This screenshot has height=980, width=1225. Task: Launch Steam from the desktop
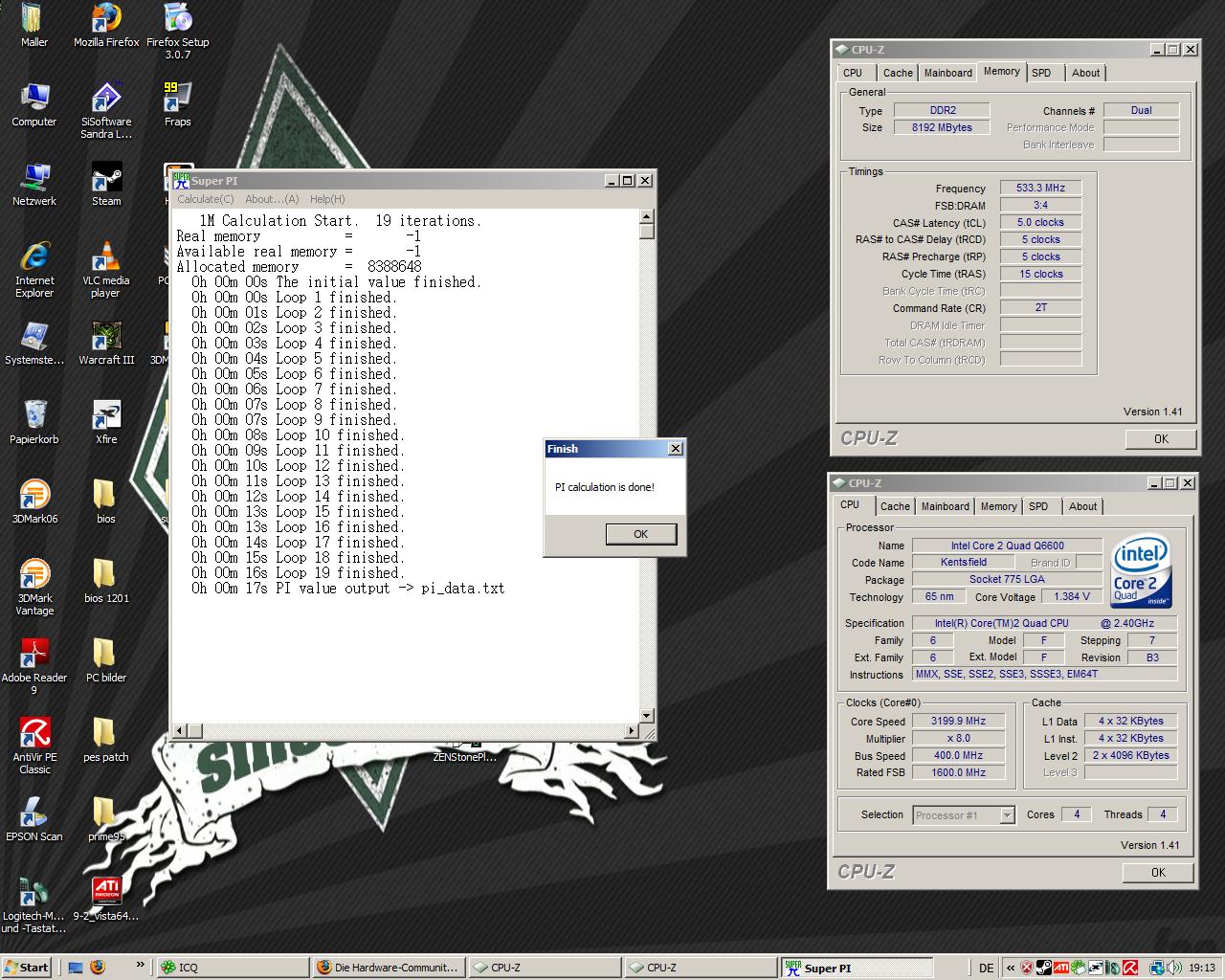tap(106, 185)
